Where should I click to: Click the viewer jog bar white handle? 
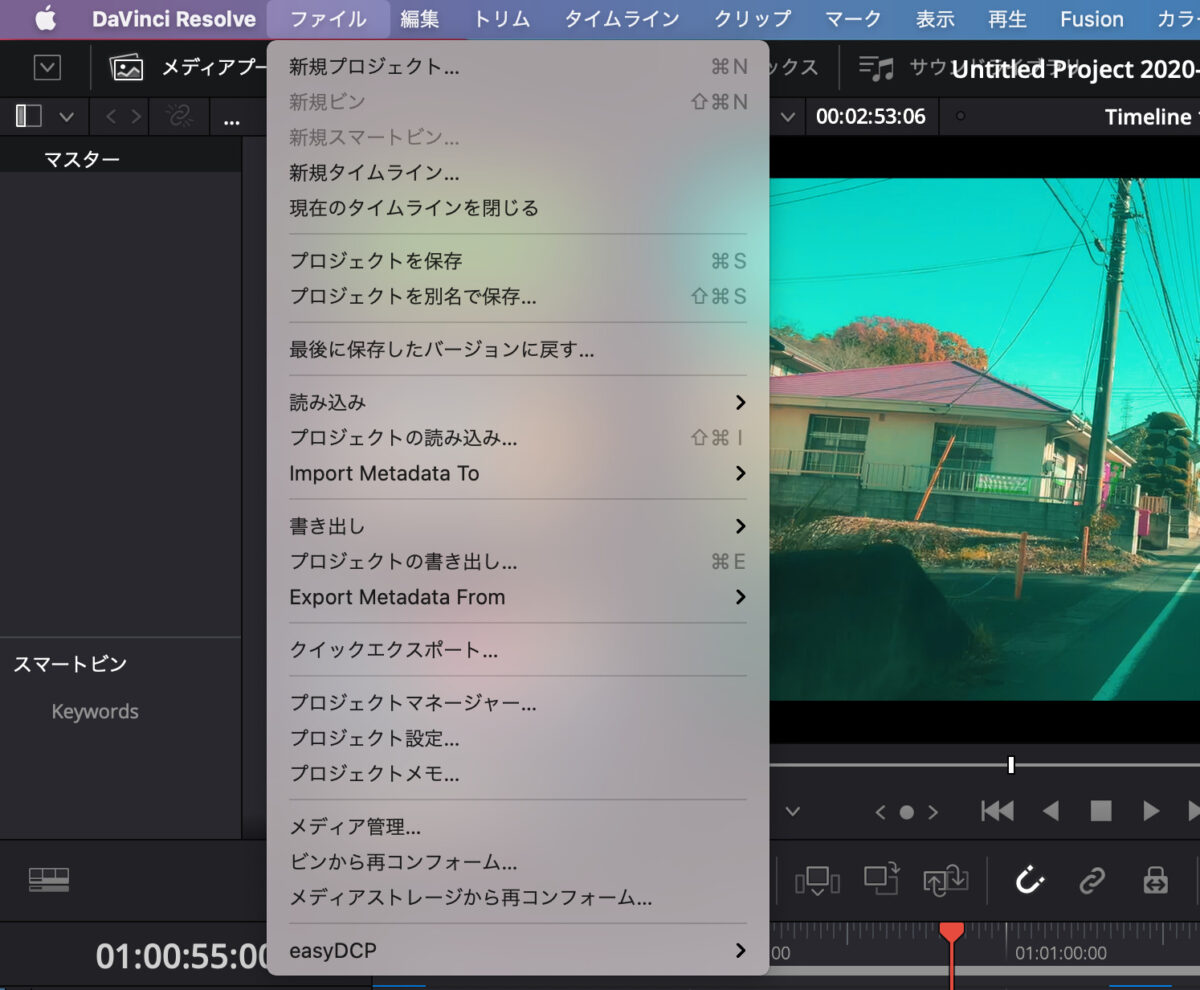click(x=1011, y=765)
